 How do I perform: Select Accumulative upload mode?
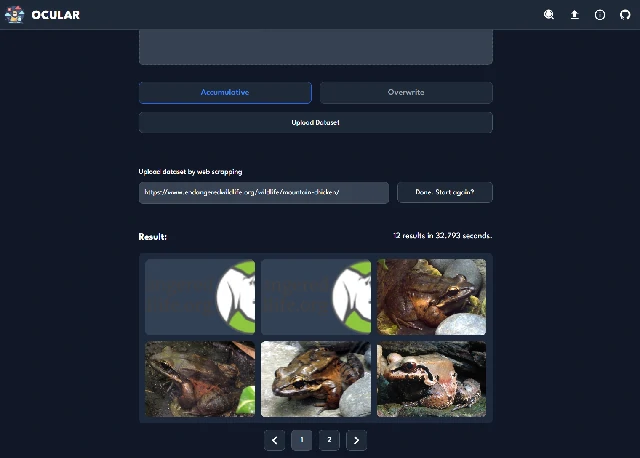coord(225,93)
